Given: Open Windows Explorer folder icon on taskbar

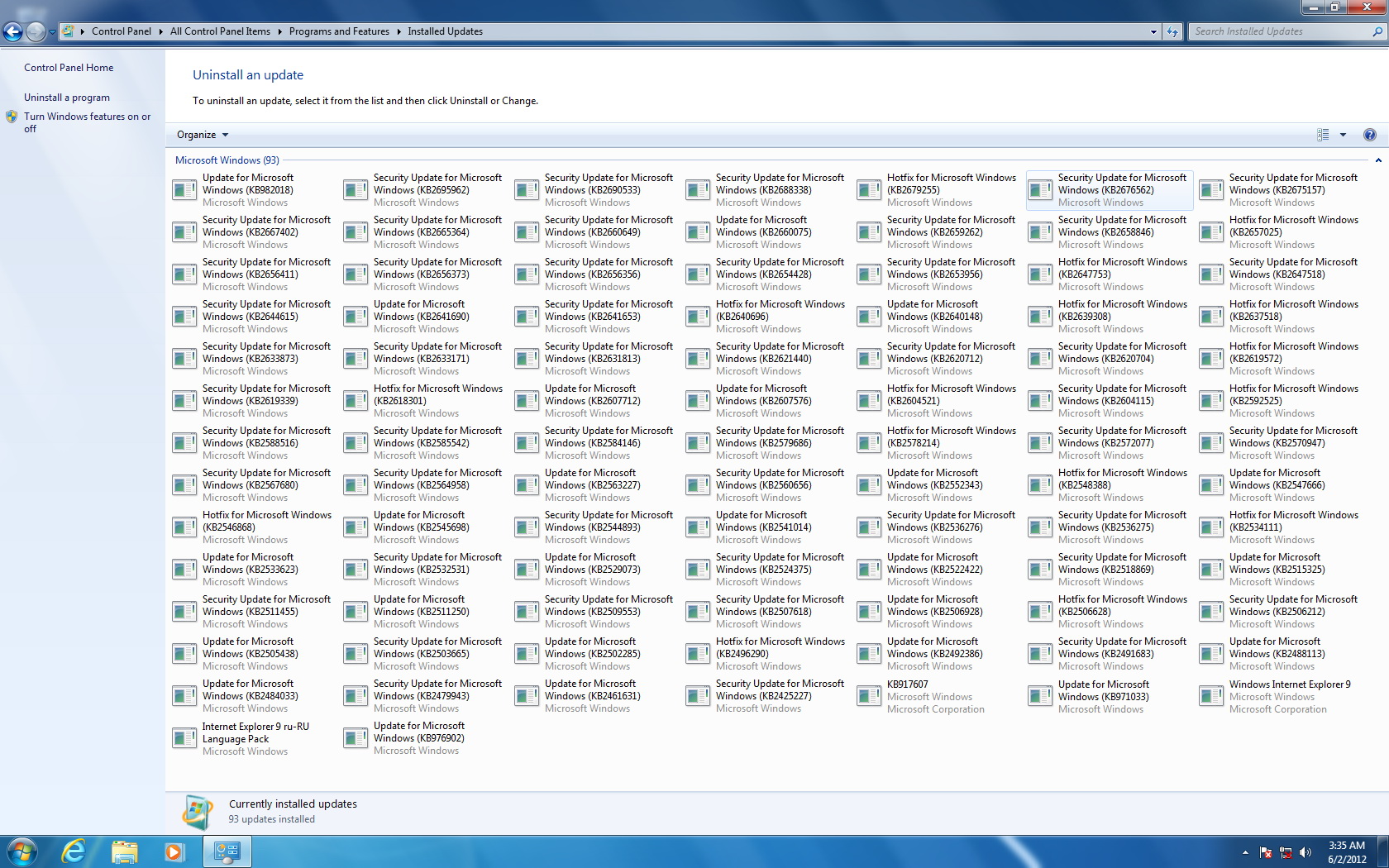Looking at the screenshot, I should [x=124, y=851].
